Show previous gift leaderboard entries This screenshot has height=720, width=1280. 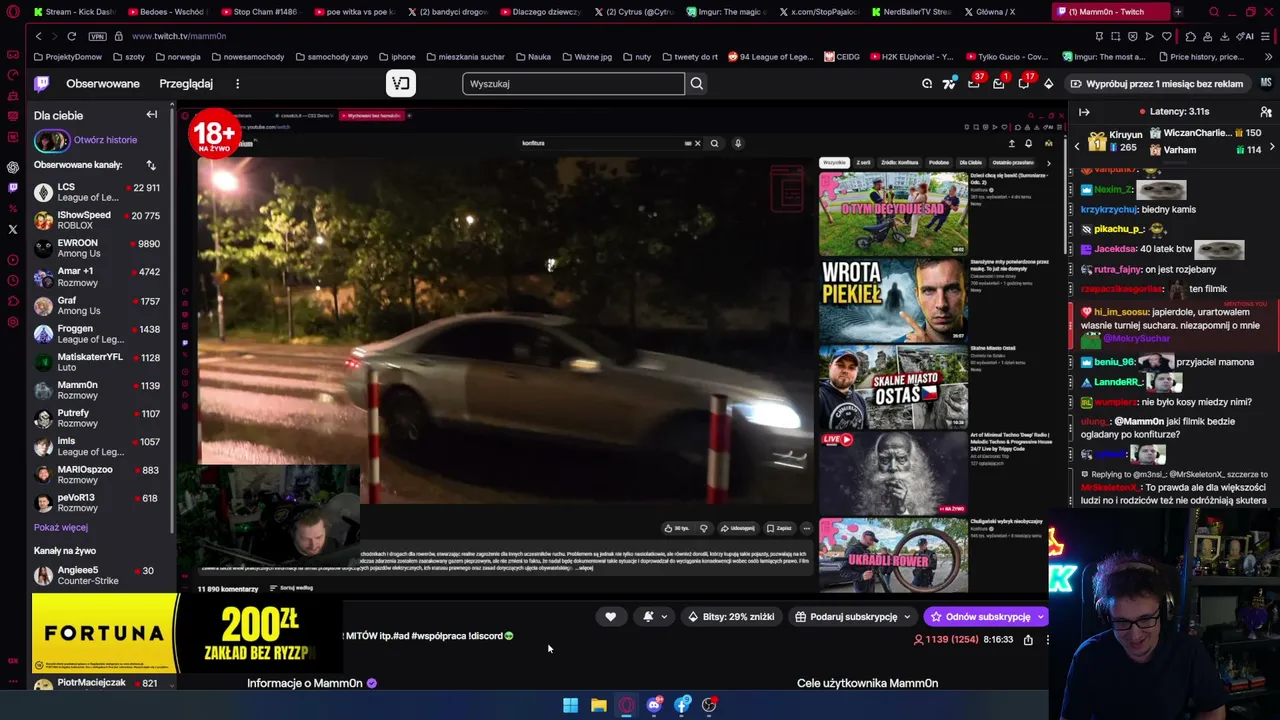click(1077, 147)
